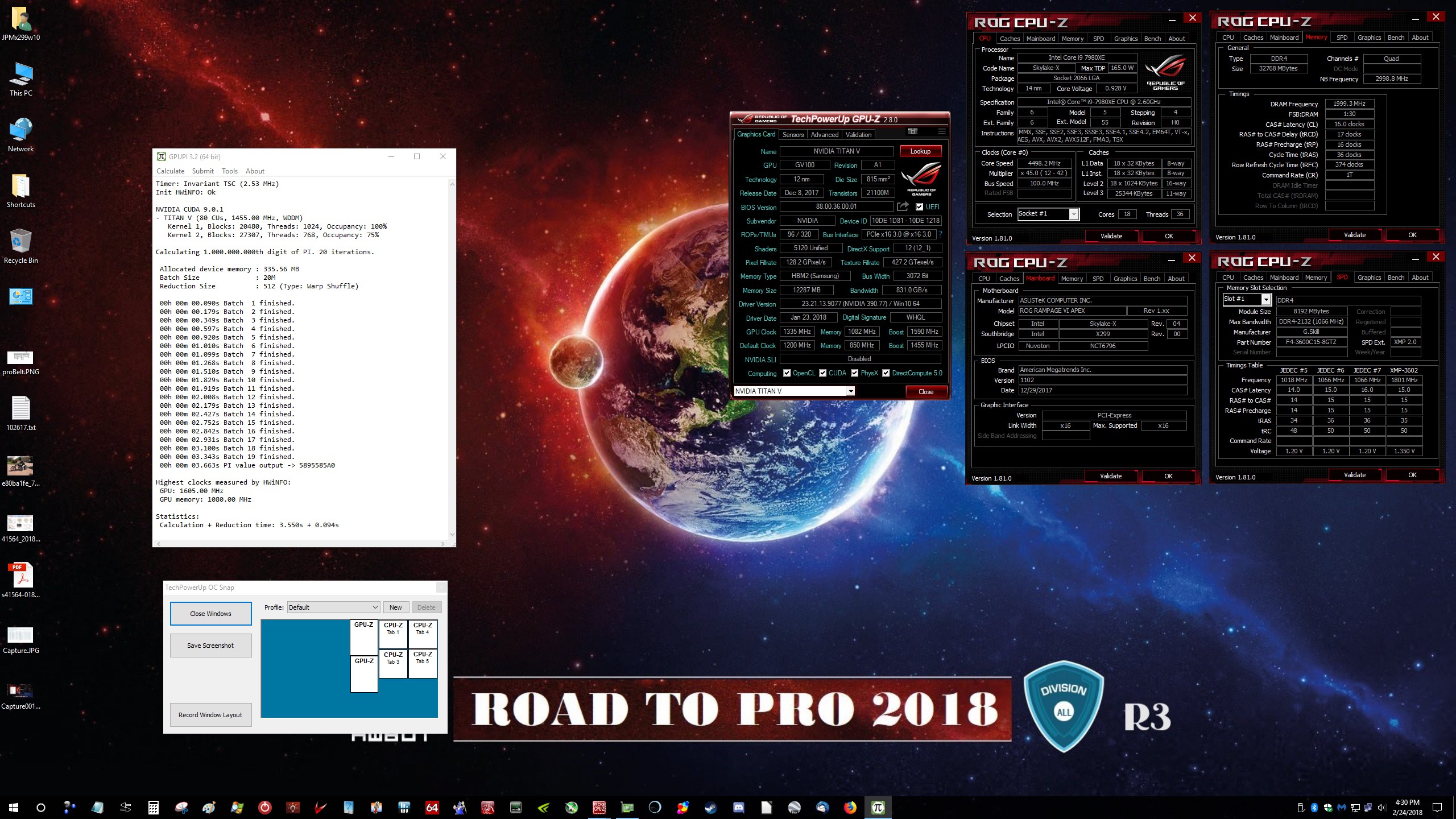Open Submit menu in GPUPI

(x=203, y=171)
